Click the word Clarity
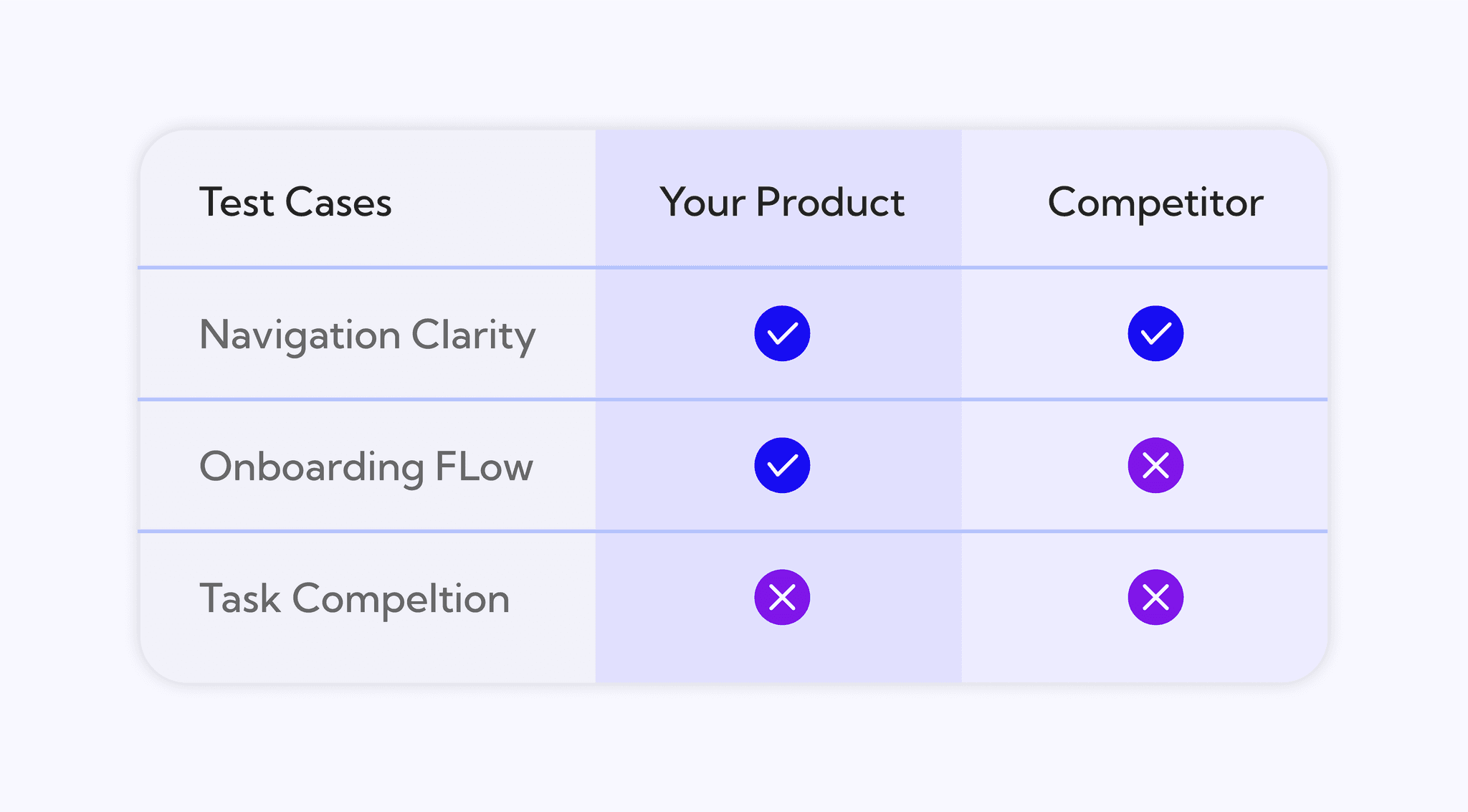 [473, 335]
